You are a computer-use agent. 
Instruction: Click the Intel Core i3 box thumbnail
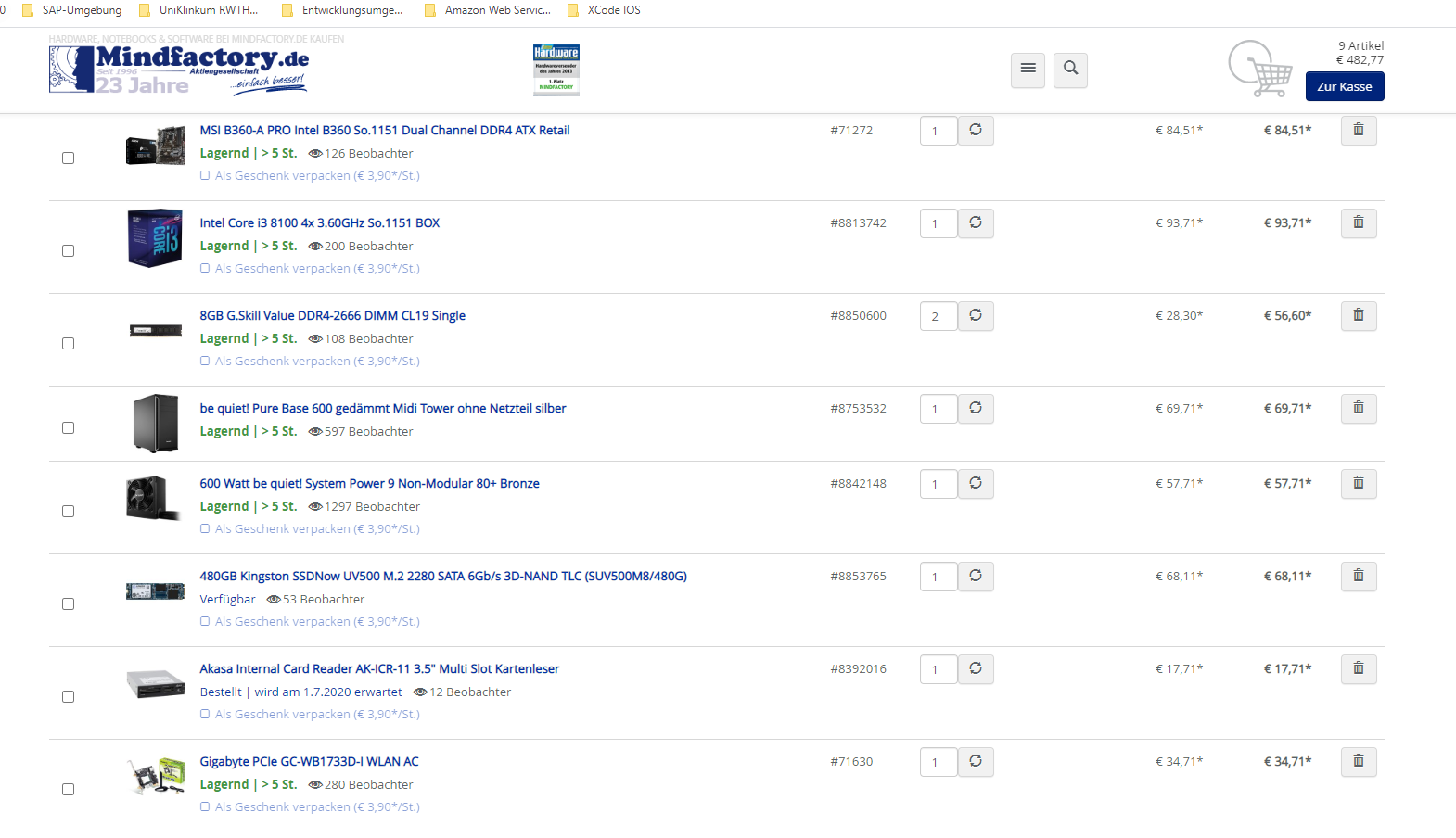pyautogui.click(x=155, y=238)
